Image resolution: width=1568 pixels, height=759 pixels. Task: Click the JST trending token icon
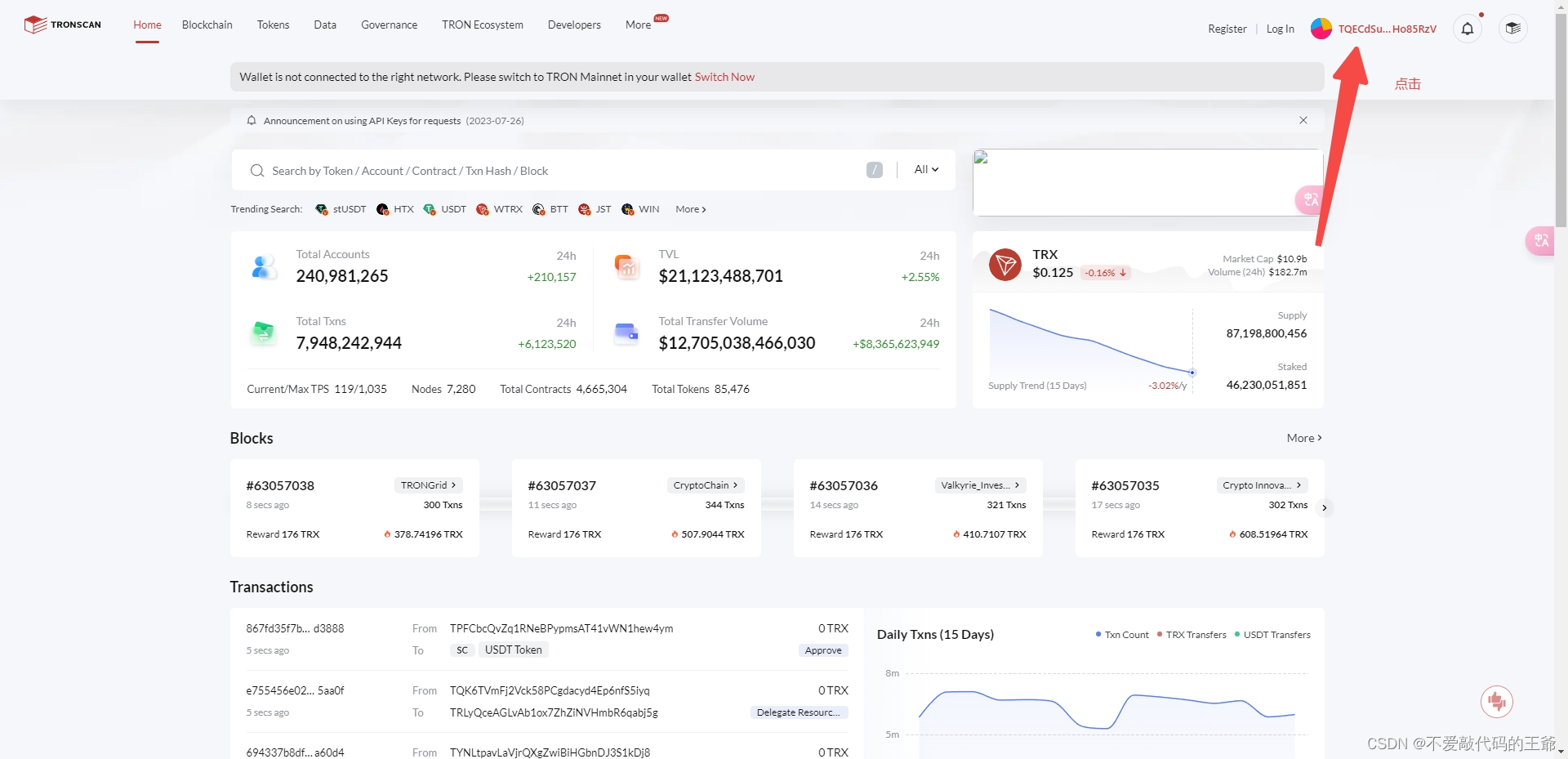pyautogui.click(x=584, y=209)
